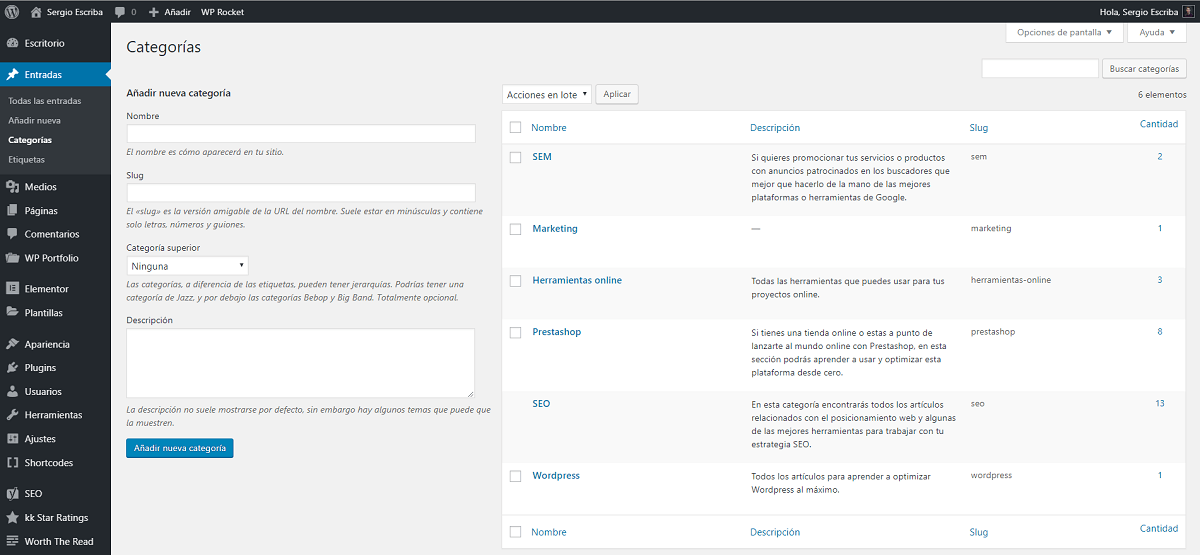
Task: Click the Plugins plug icon
Action: pyautogui.click(x=12, y=368)
